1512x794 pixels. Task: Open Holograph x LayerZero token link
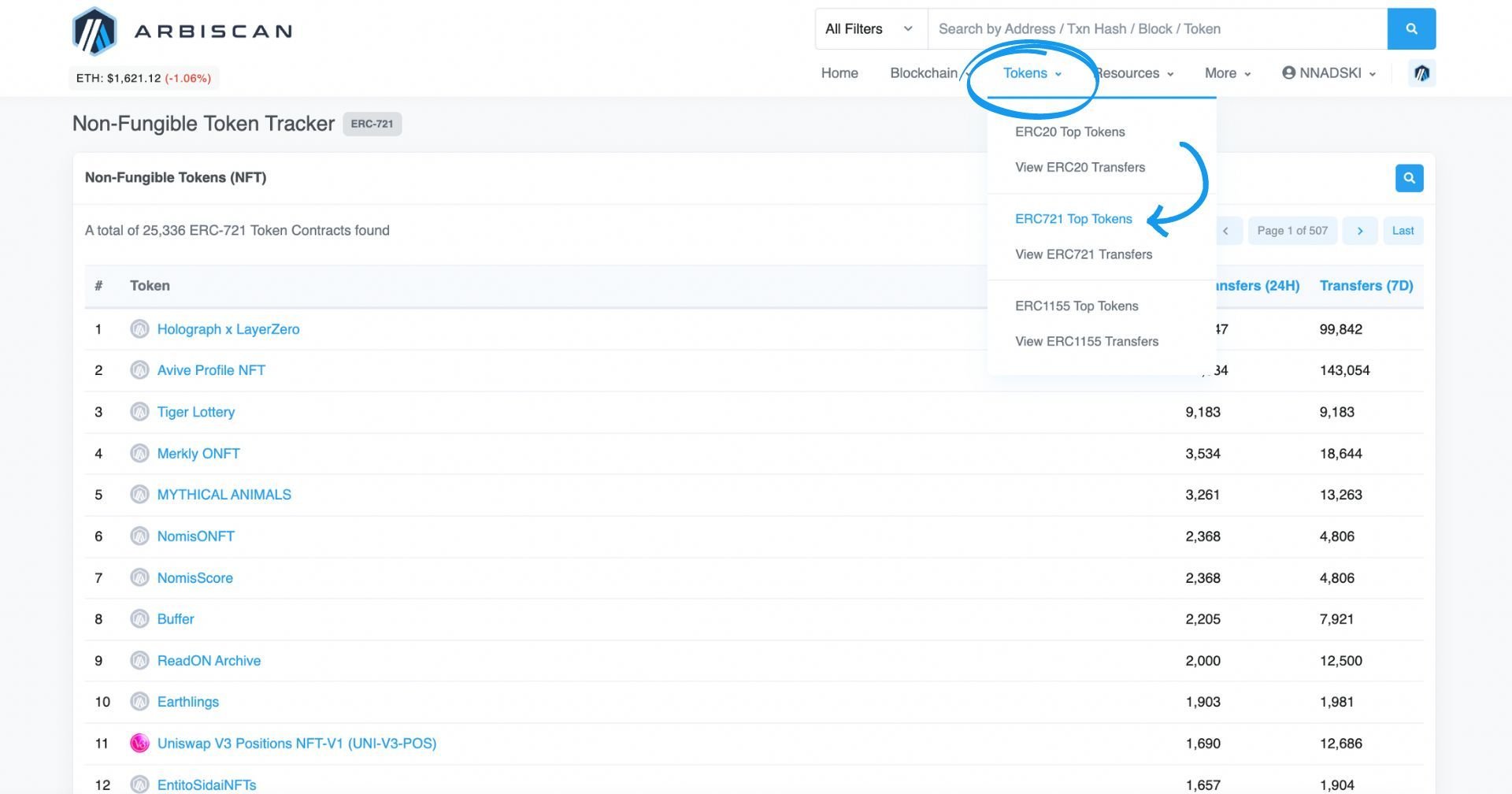[x=228, y=329]
